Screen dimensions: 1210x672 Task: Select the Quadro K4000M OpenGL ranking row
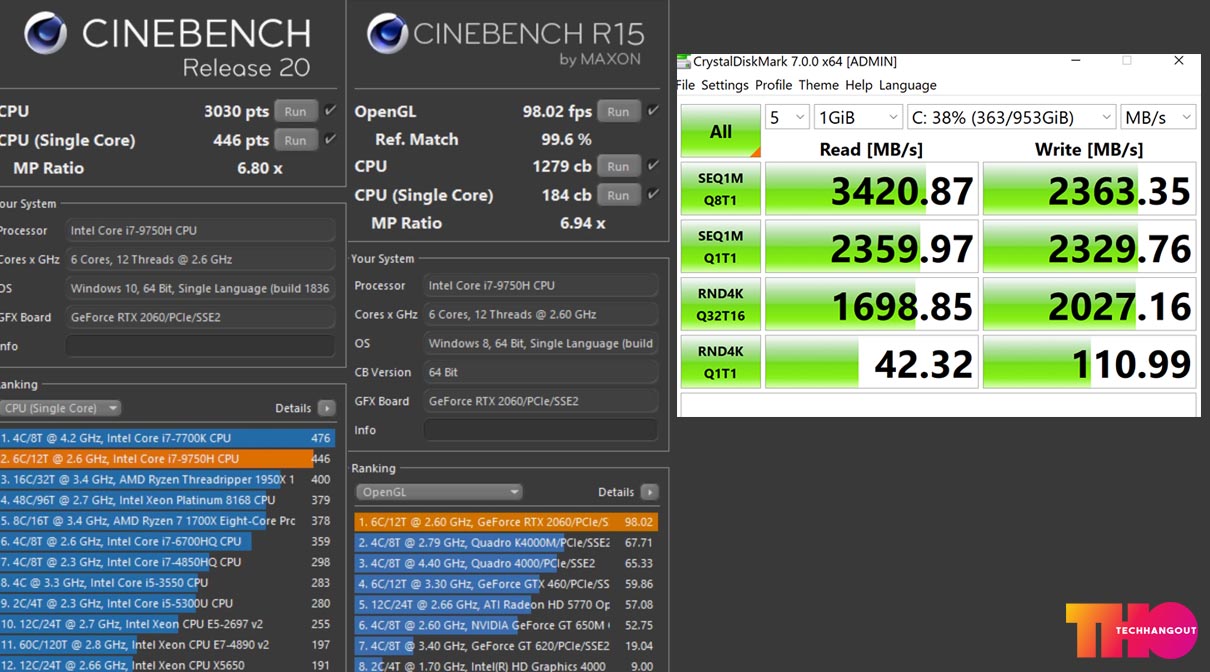tap(507, 543)
